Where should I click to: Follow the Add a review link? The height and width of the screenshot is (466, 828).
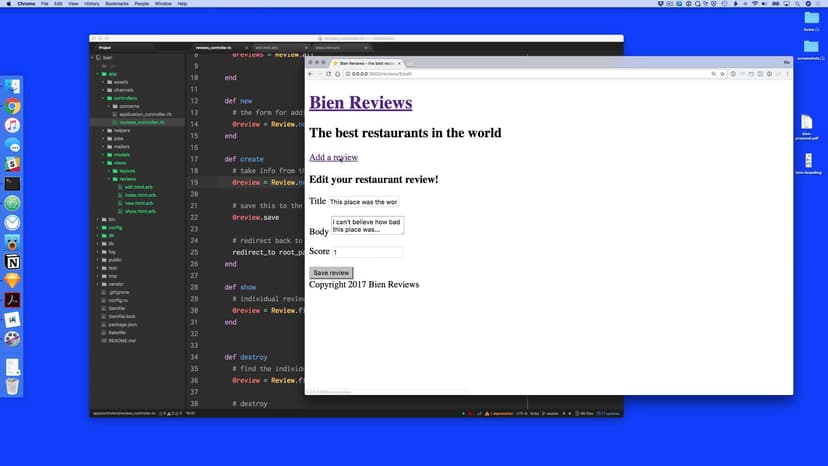pyautogui.click(x=333, y=158)
